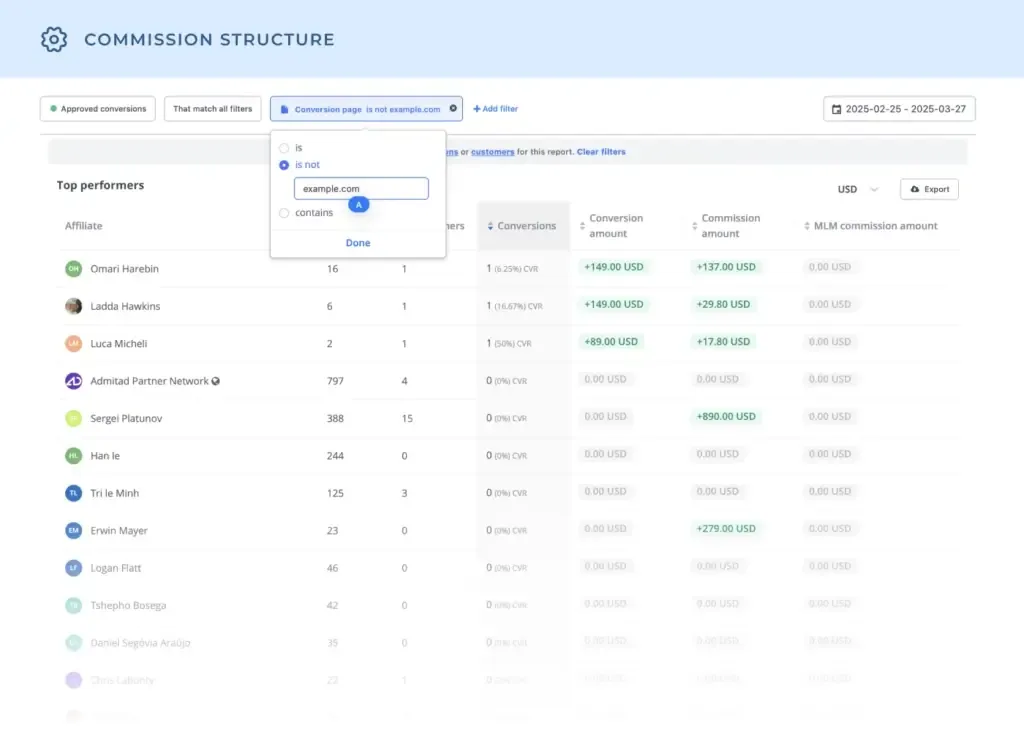Click the globe icon beside Admitad Partner Network
The width and height of the screenshot is (1024, 731).
tap(216, 381)
